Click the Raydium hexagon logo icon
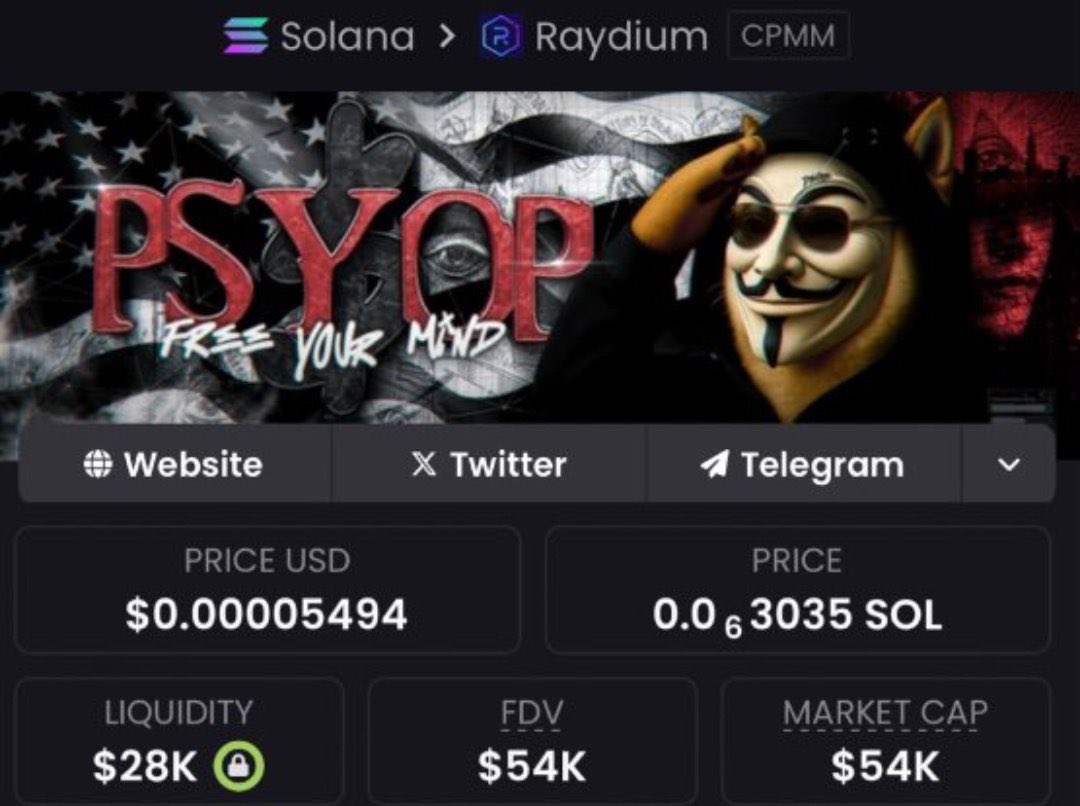The width and height of the screenshot is (1080, 806). (x=502, y=36)
